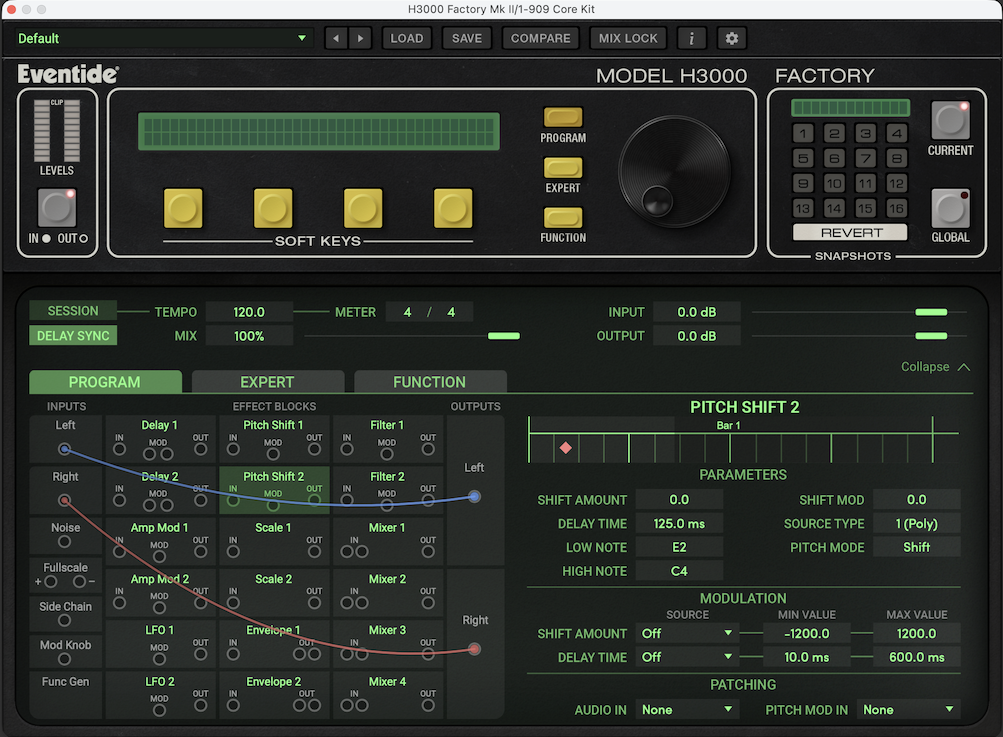Collapse the lower editing panel
The height and width of the screenshot is (737, 1003).
935,367
